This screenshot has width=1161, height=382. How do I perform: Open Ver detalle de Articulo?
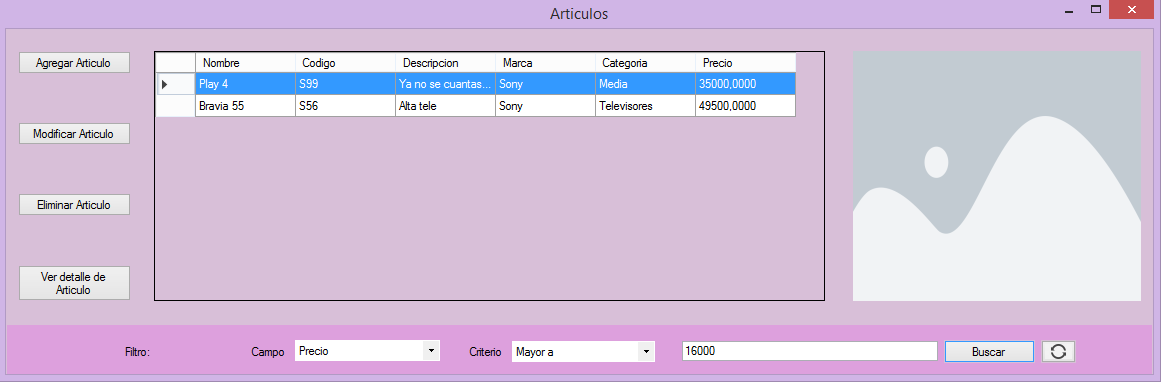point(74,283)
